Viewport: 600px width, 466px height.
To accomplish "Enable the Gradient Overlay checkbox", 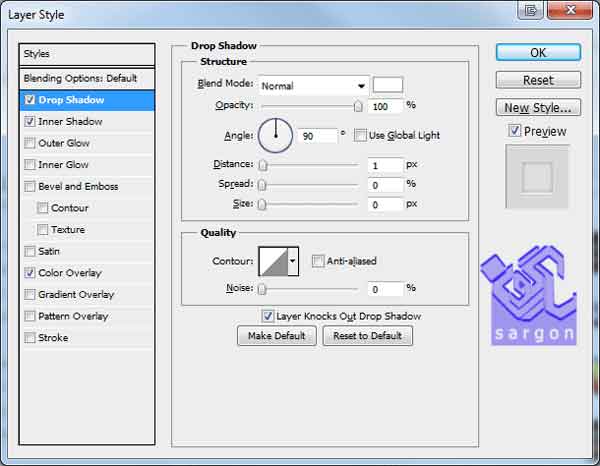I will [30, 294].
